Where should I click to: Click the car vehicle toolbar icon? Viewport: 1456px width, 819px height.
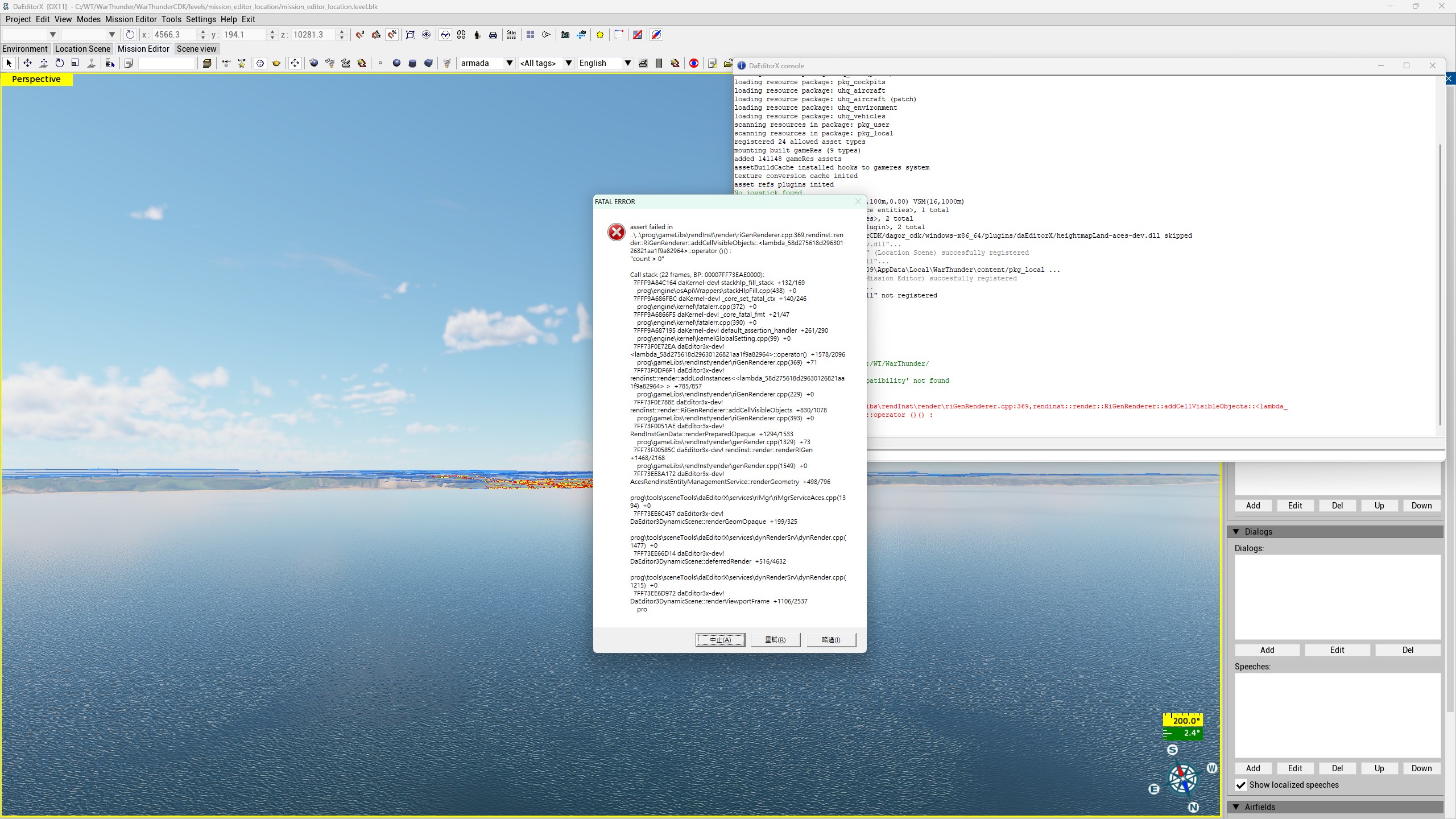(493, 35)
